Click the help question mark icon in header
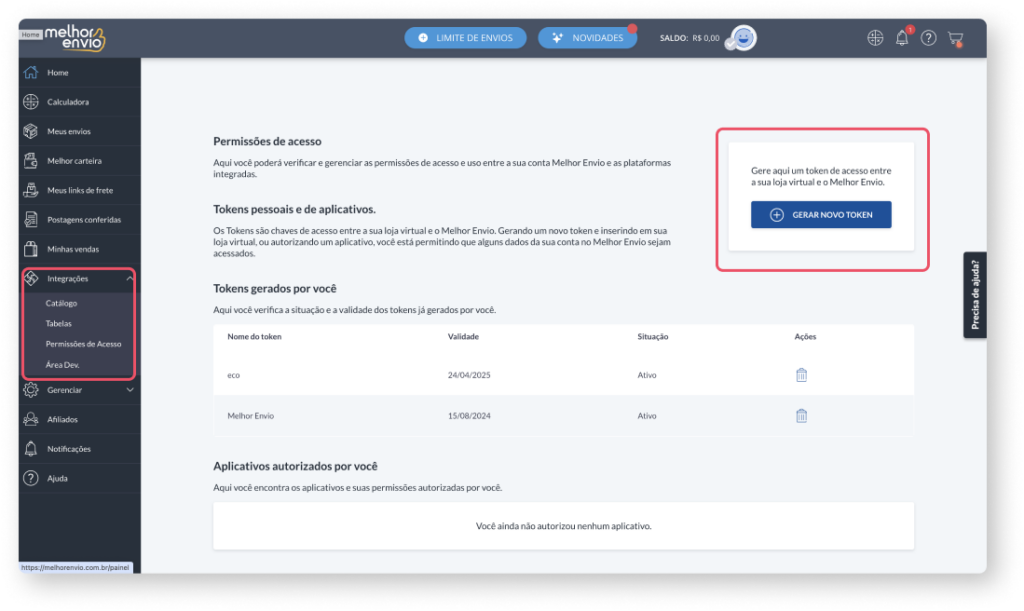The width and height of the screenshot is (1024, 611). click(x=929, y=38)
